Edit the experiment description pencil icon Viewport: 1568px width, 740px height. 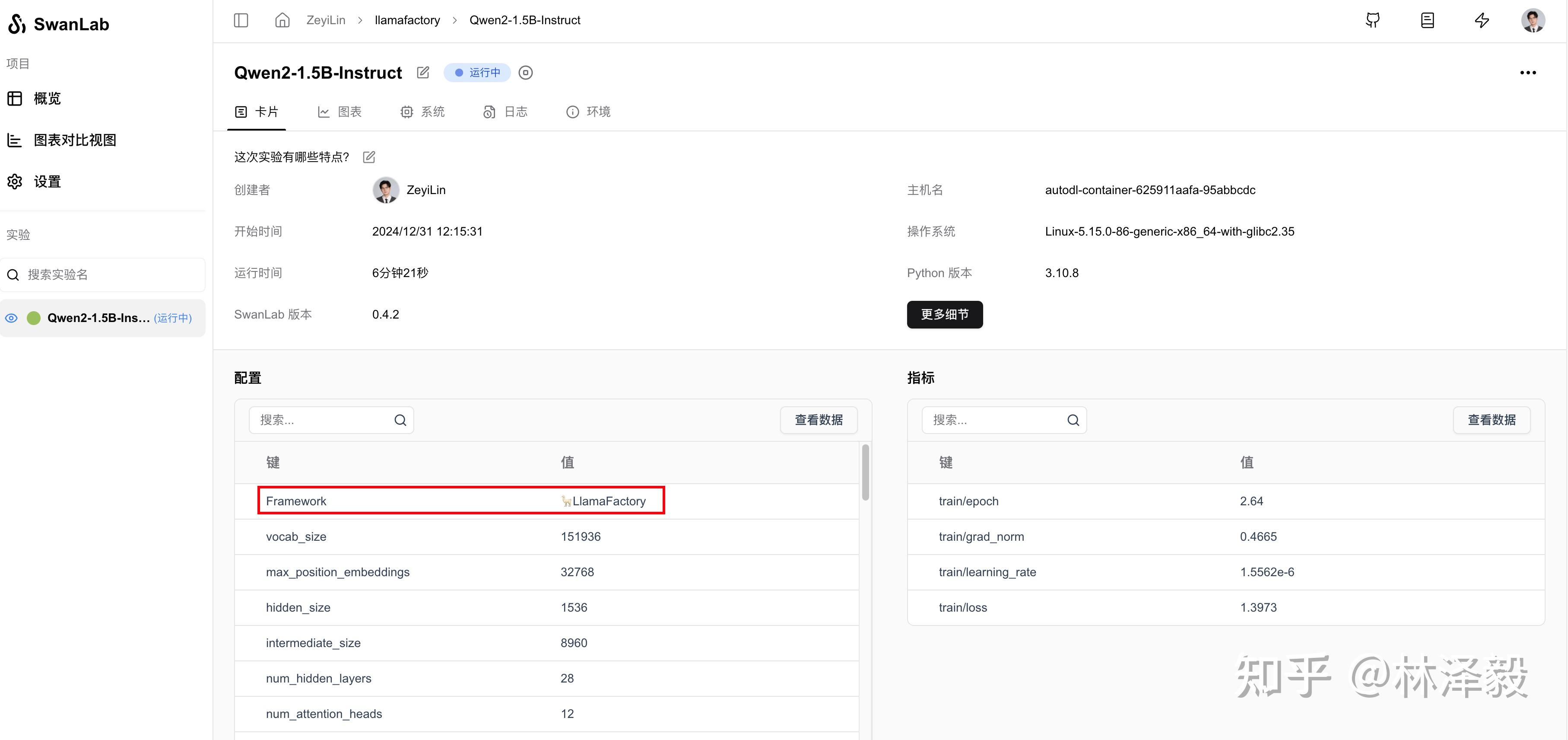[x=369, y=156]
